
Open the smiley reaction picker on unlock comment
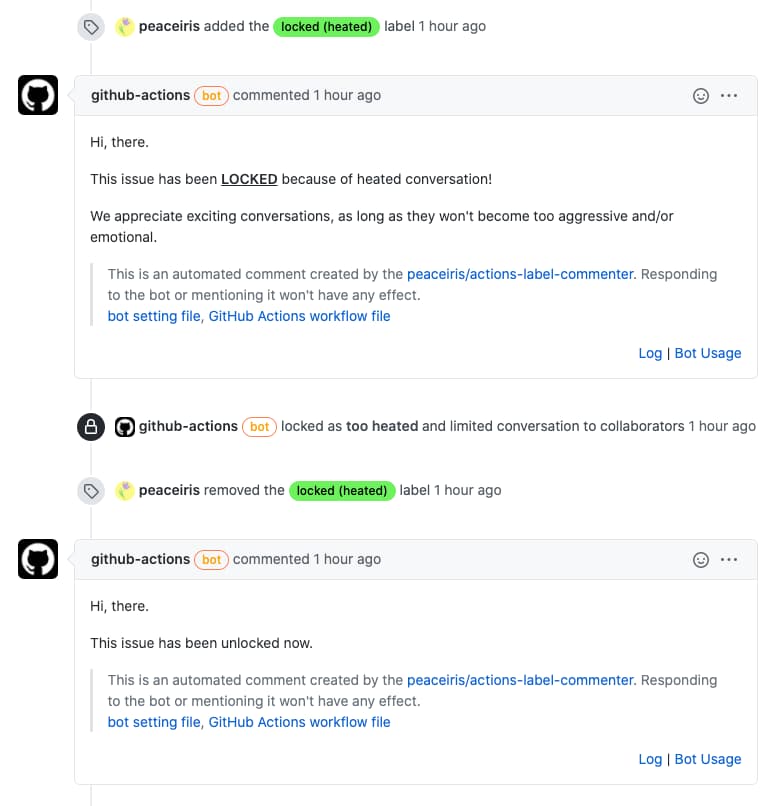click(x=701, y=559)
